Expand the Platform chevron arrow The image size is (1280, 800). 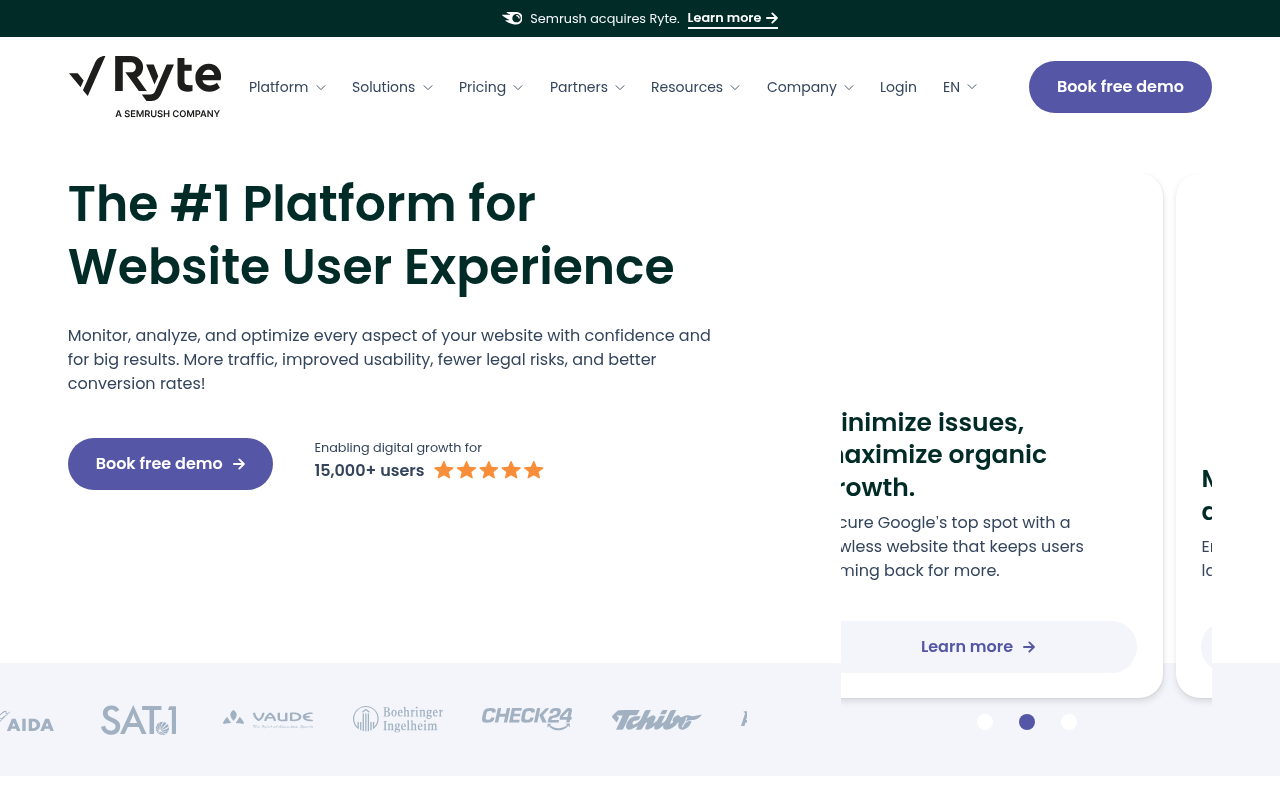tap(321, 88)
